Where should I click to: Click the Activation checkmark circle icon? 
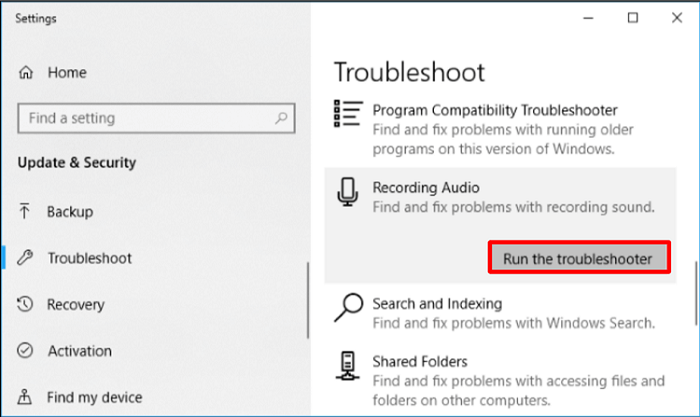(26, 351)
